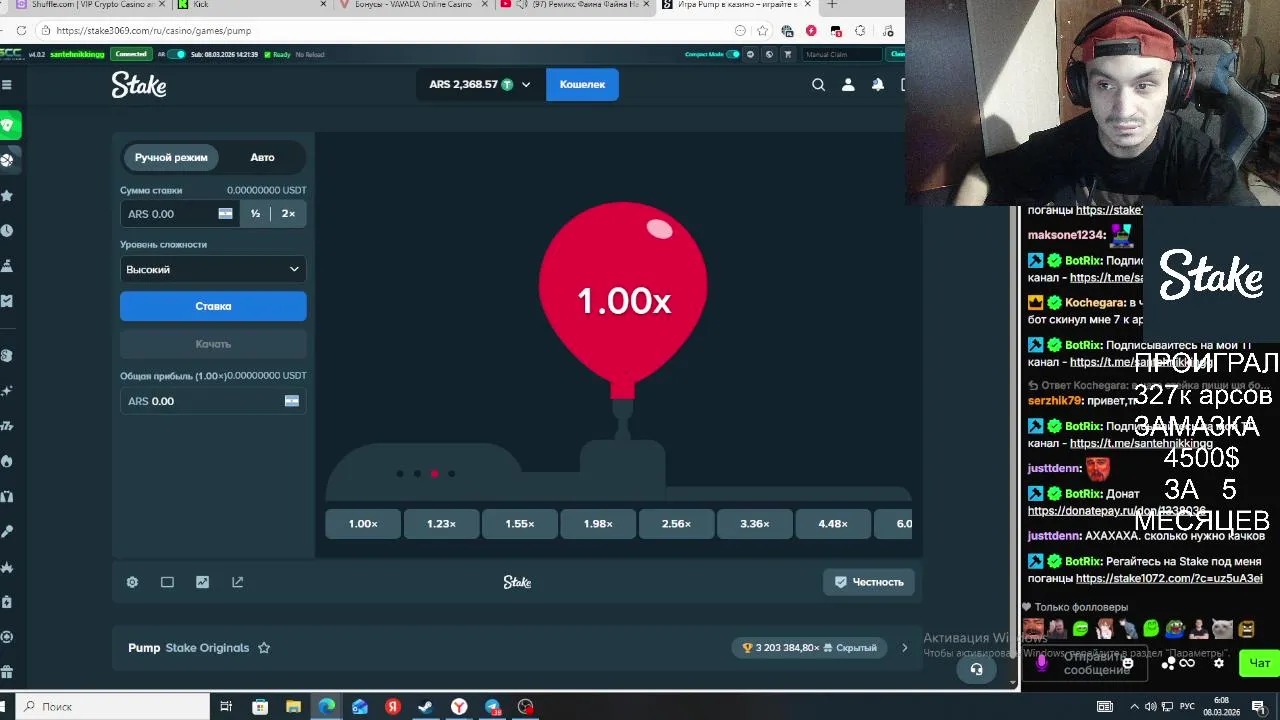Toggle the AR switch in extension bar
Screen dimensions: 1280x720
(x=176, y=54)
